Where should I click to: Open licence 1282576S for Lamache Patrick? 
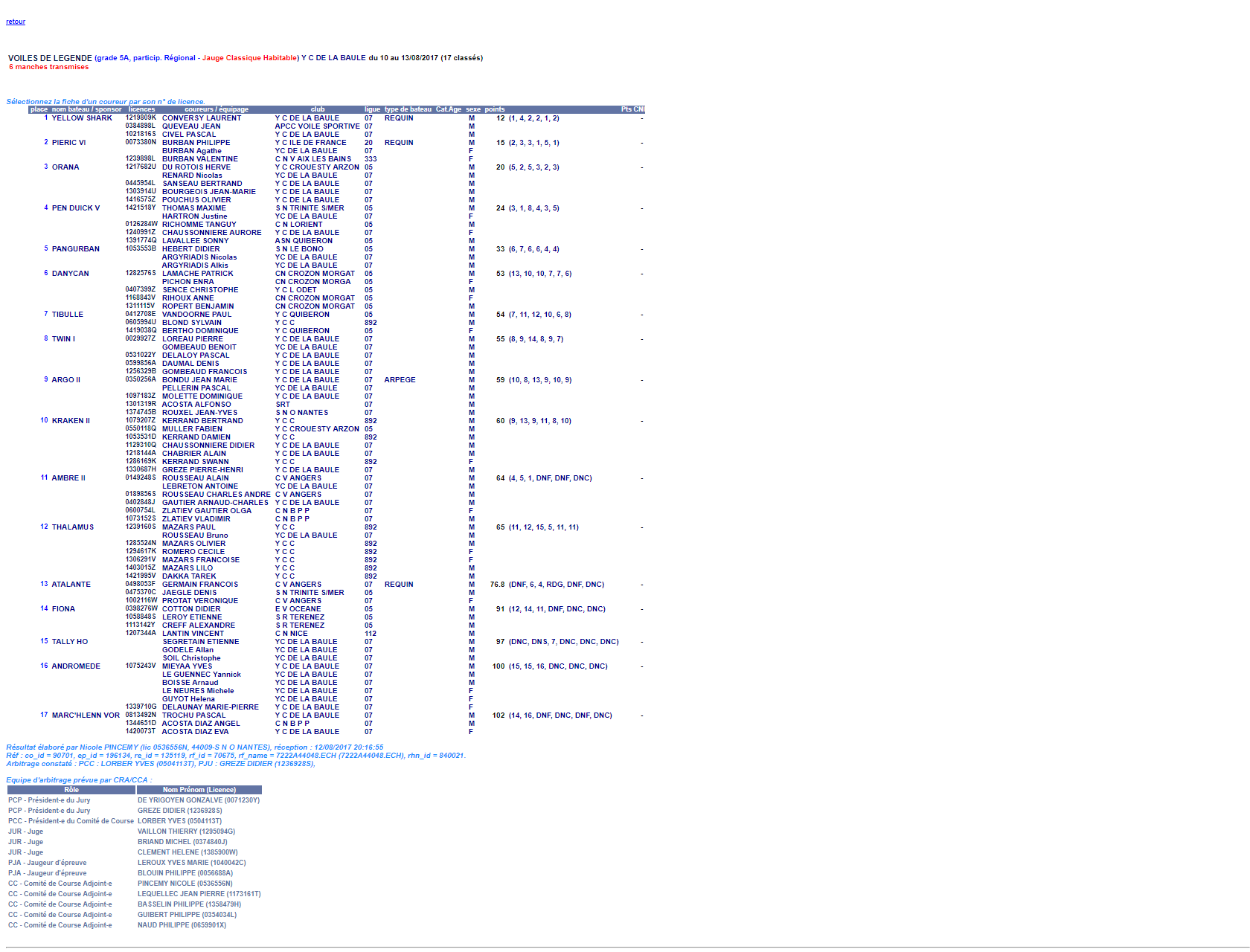point(141,274)
